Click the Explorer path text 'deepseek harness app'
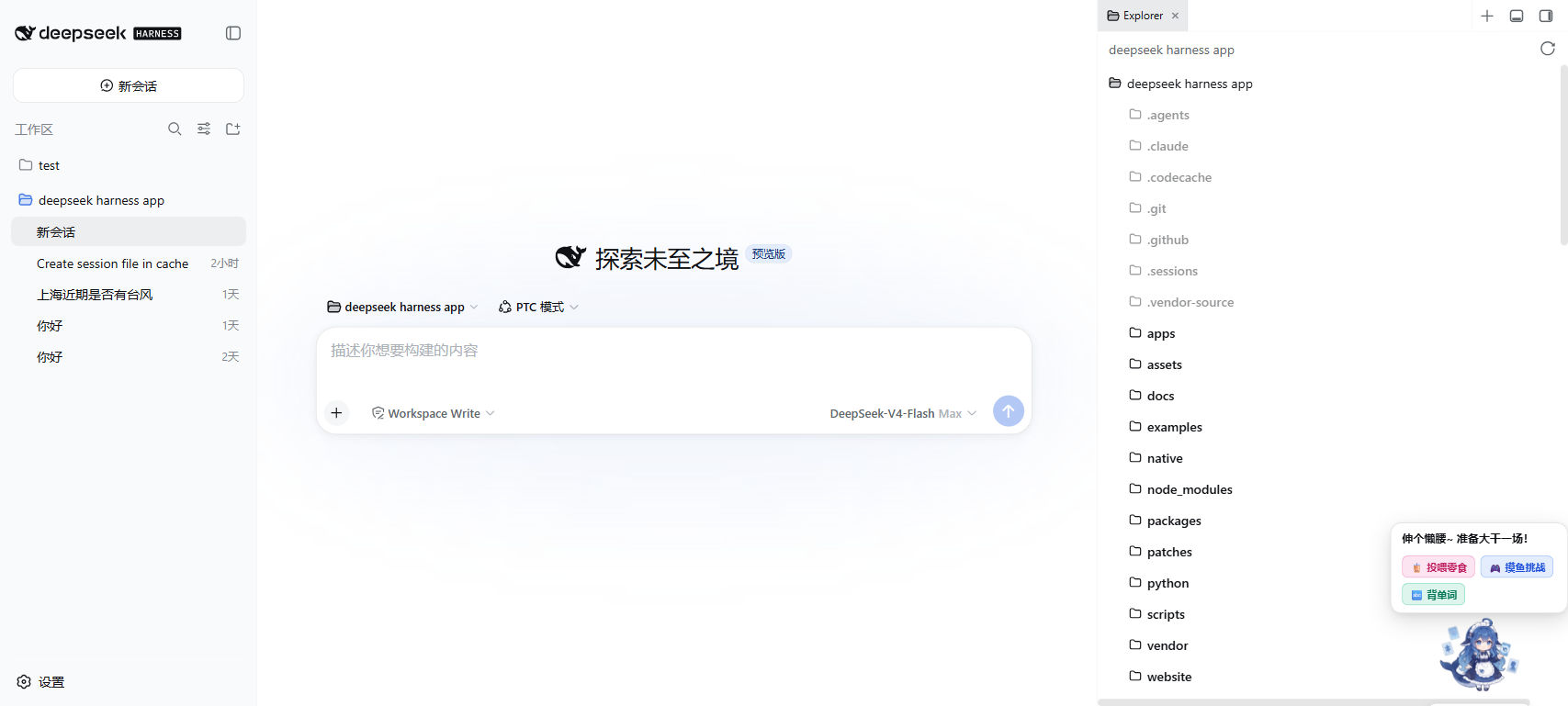The width and height of the screenshot is (1568, 706). (x=1171, y=50)
